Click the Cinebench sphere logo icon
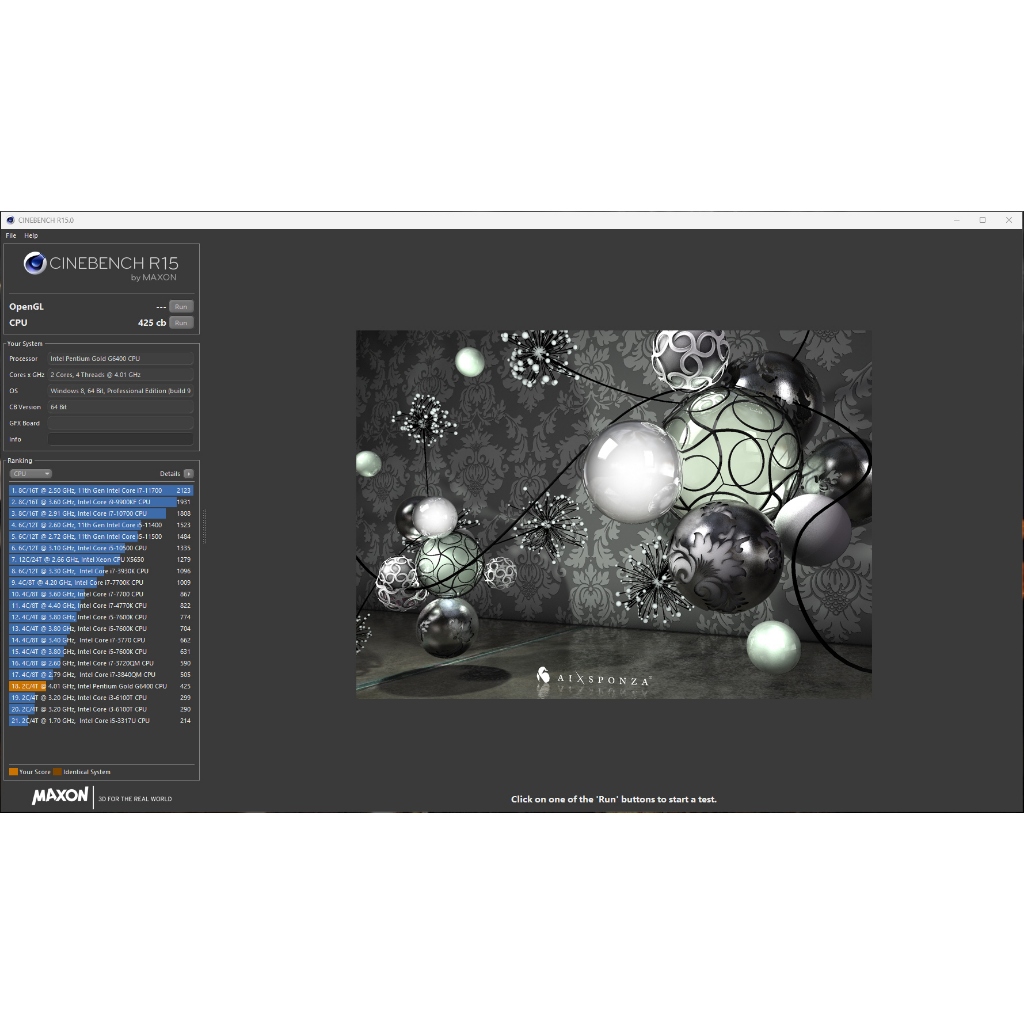1024x1024 pixels. pos(35,264)
